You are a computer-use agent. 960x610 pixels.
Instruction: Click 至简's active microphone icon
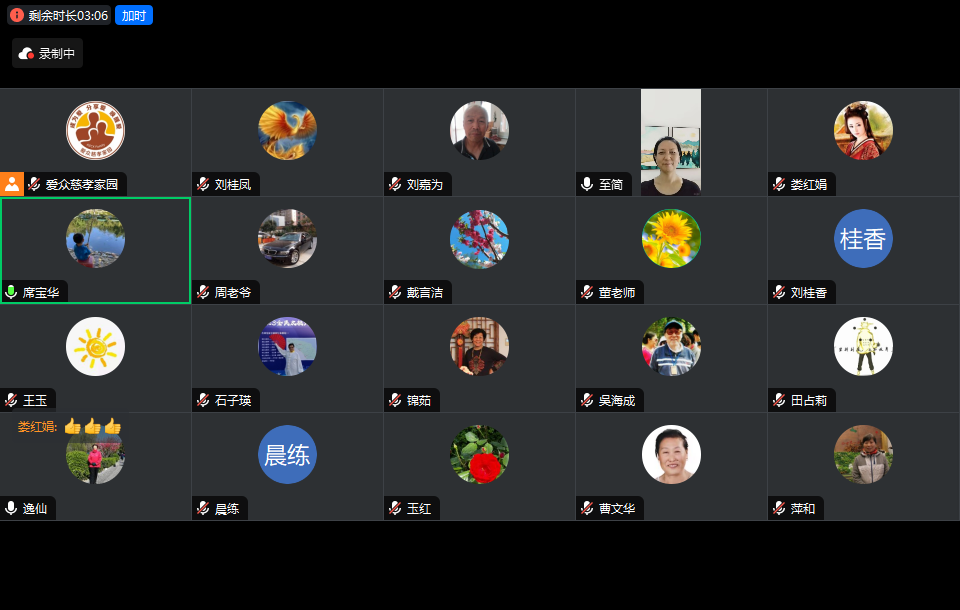click(587, 184)
